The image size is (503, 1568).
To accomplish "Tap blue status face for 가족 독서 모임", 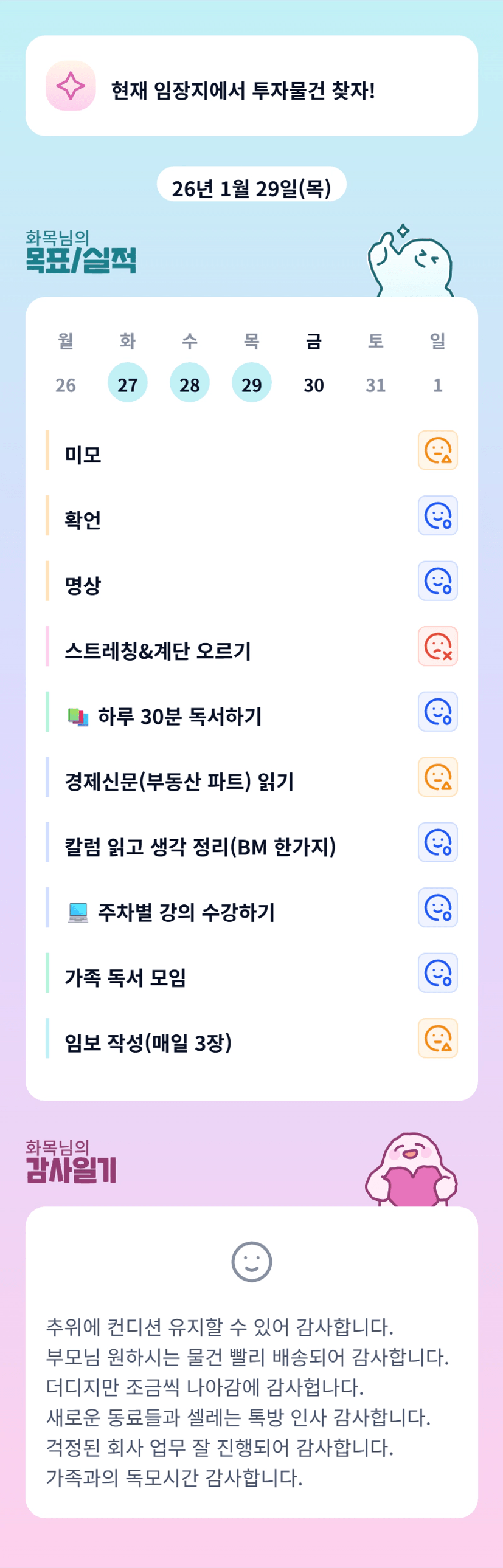I will click(x=437, y=972).
